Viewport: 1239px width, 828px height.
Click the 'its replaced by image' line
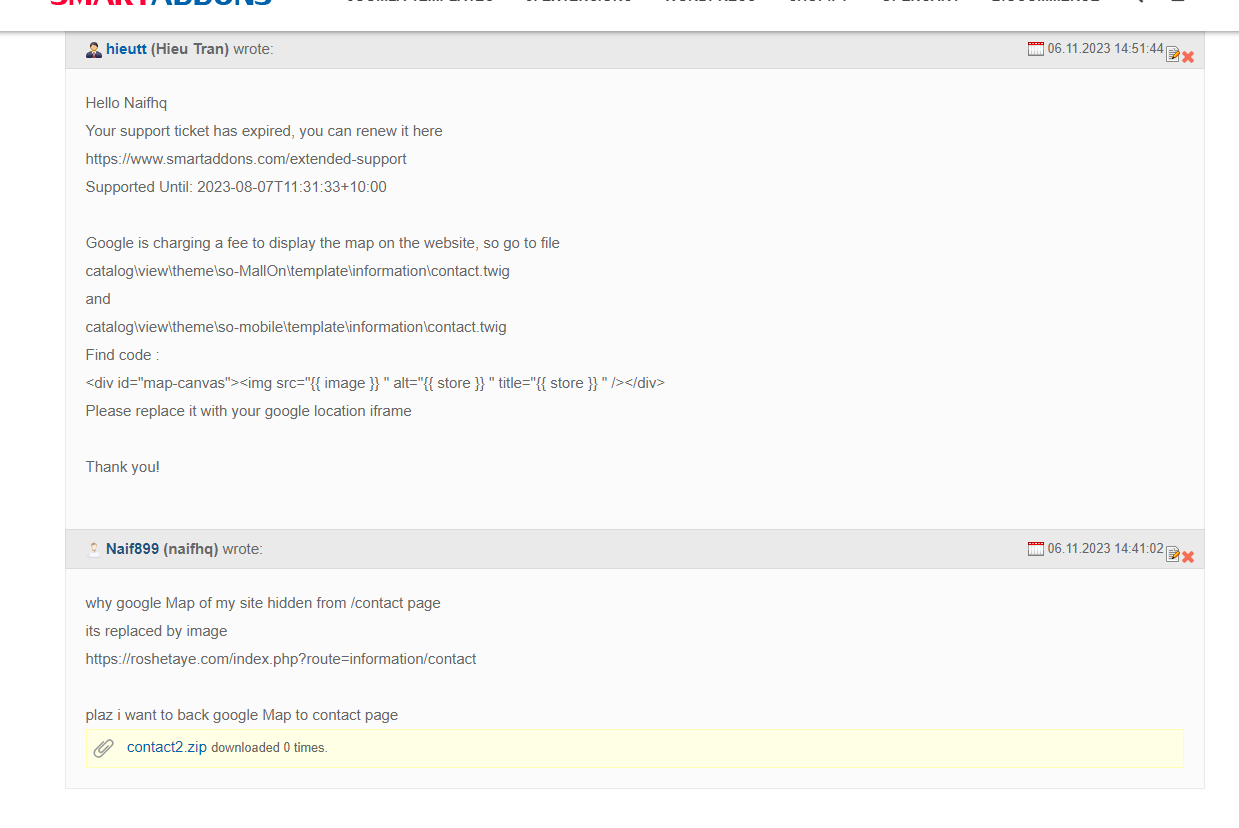(x=156, y=631)
